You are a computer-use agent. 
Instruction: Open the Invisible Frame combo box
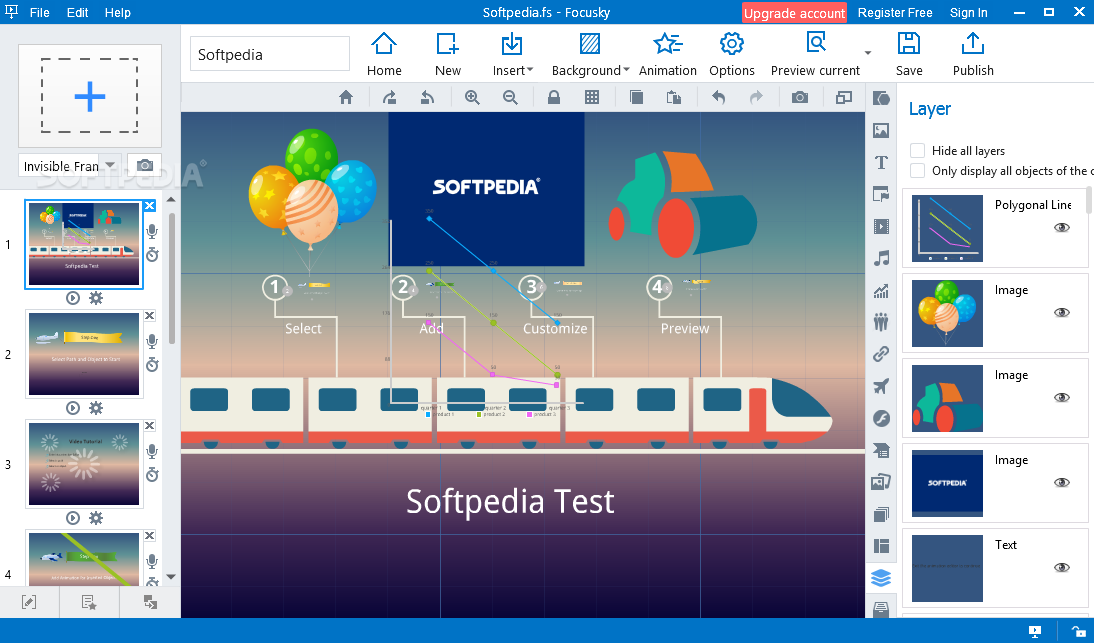pos(70,166)
